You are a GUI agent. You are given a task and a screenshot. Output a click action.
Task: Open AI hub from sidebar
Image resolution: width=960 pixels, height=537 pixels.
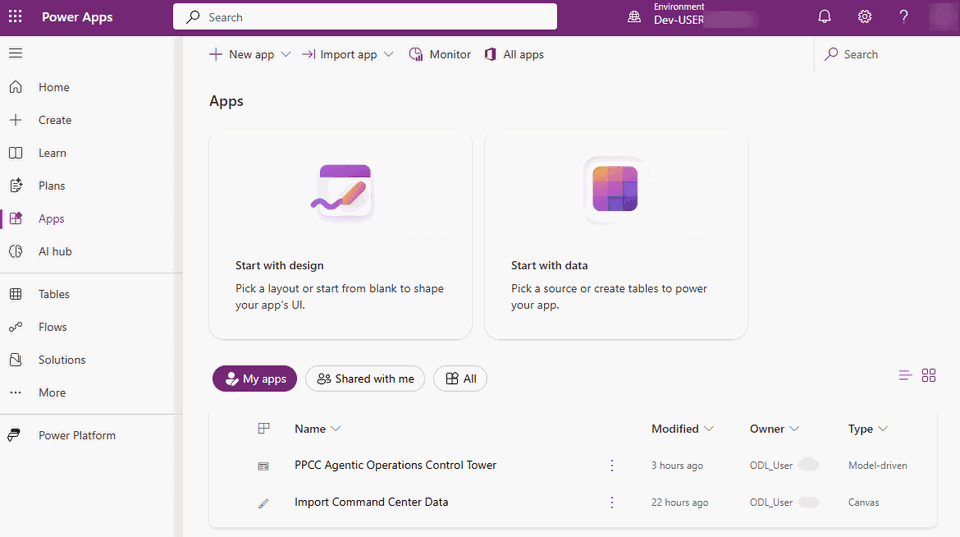point(54,252)
